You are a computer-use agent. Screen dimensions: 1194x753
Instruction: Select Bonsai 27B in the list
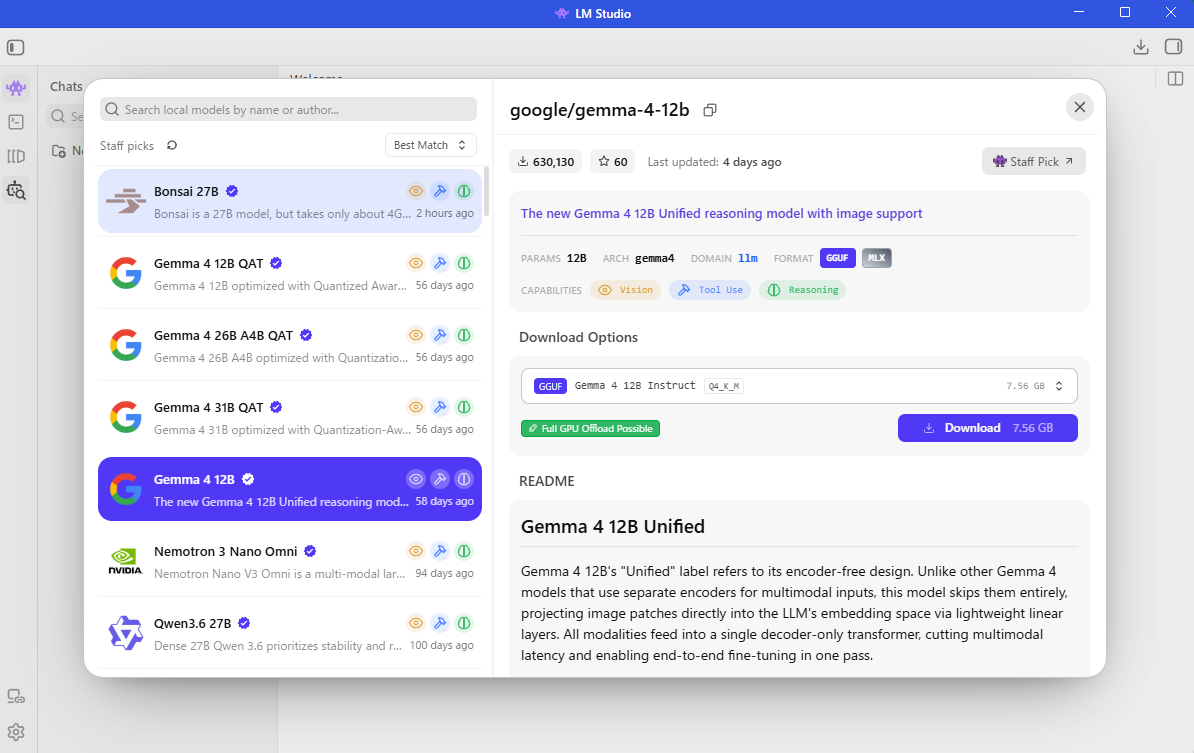290,201
